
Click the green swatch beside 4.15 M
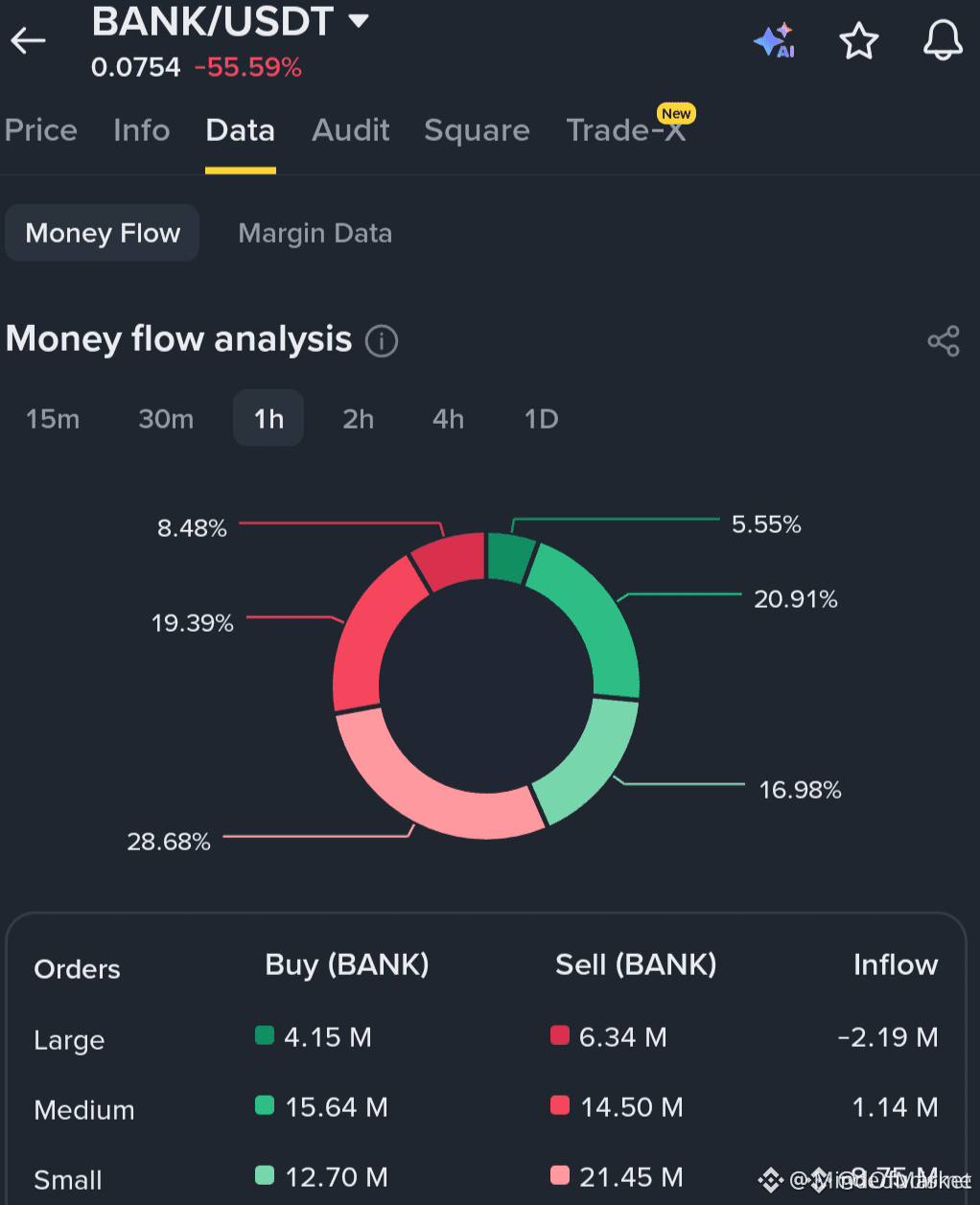coord(265,1035)
